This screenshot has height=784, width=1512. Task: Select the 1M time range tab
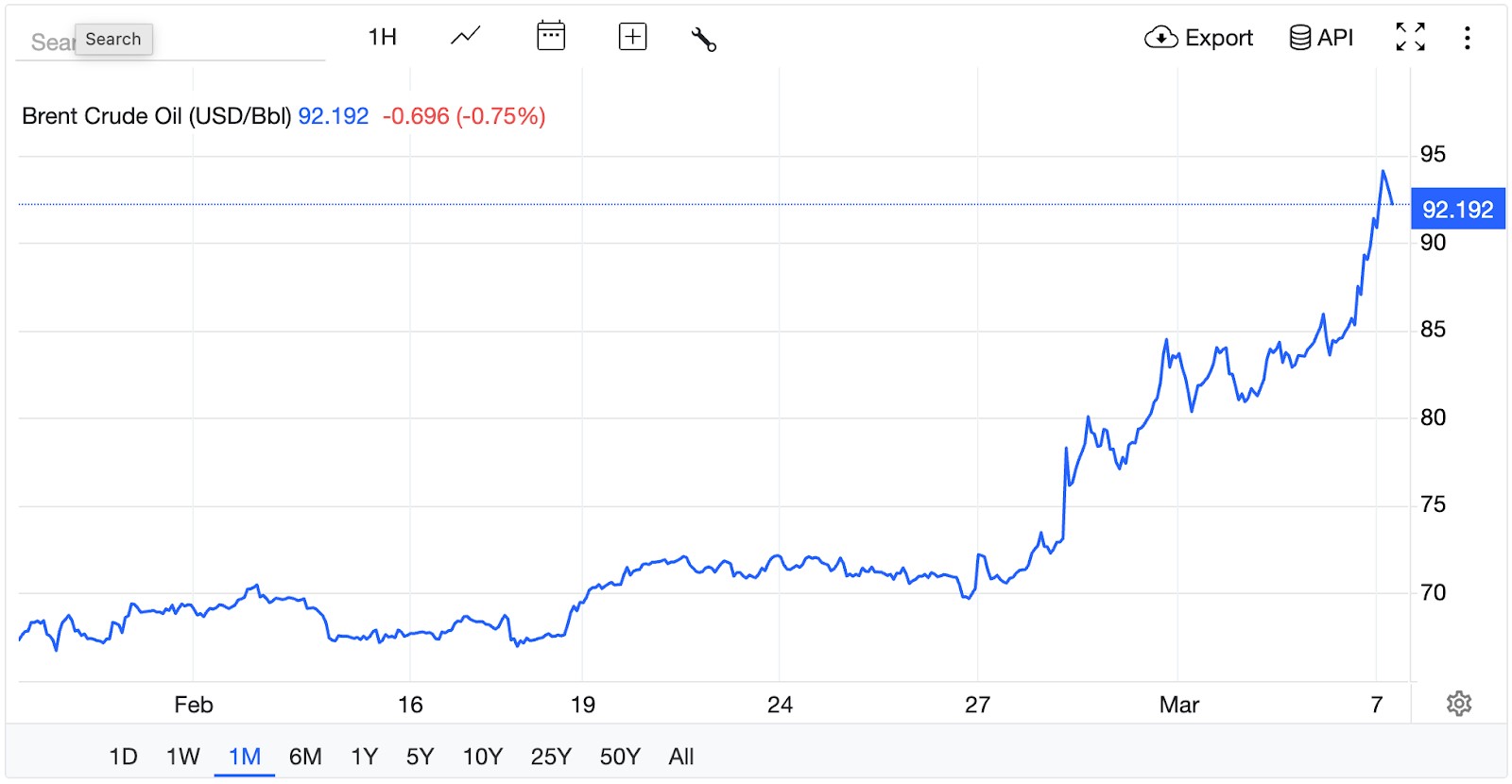click(245, 757)
